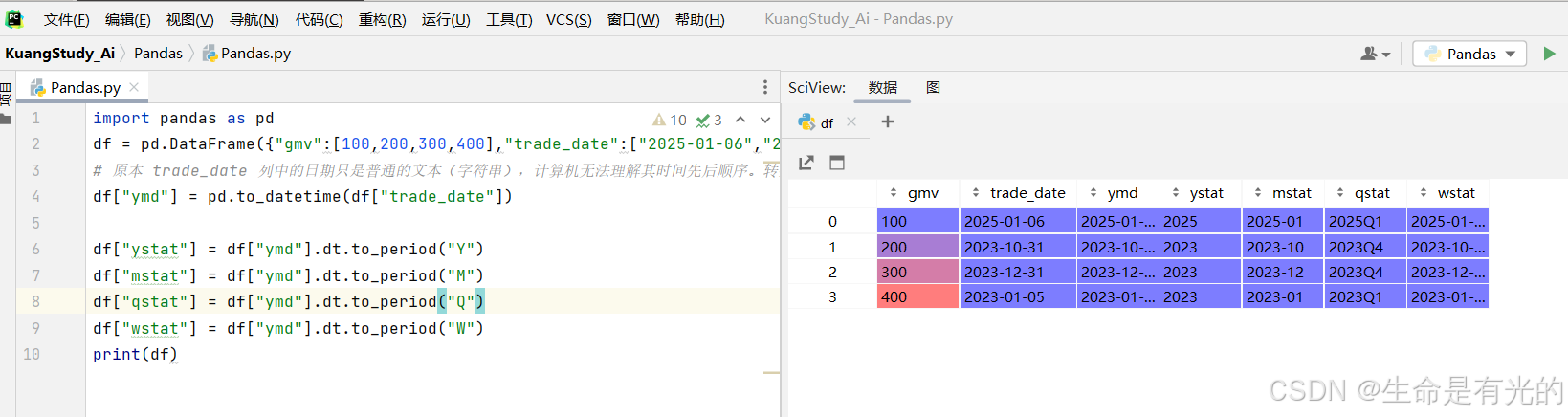The width and height of the screenshot is (1568, 417).
Task: Place cursor on print(df) line
Action: 135,354
